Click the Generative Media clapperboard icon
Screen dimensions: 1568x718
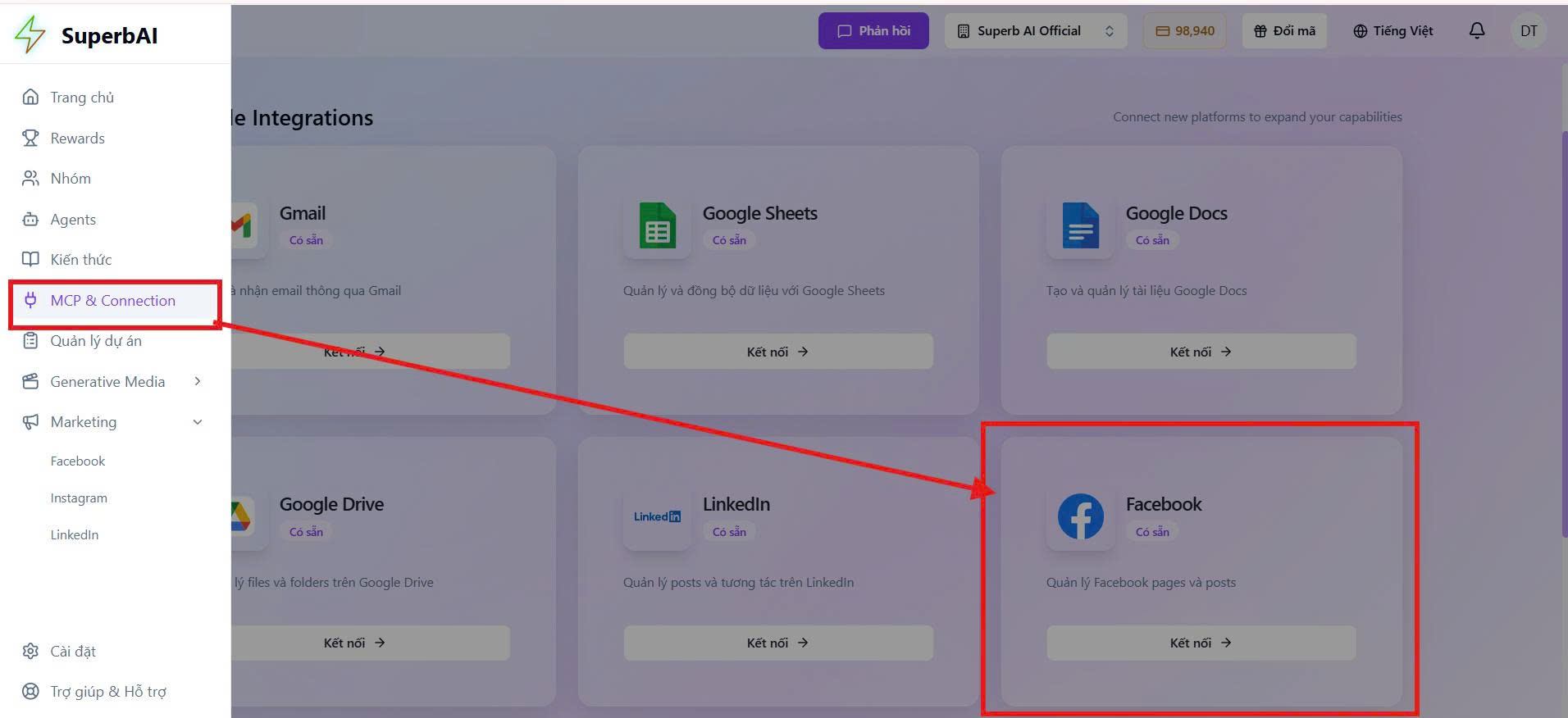coord(30,381)
